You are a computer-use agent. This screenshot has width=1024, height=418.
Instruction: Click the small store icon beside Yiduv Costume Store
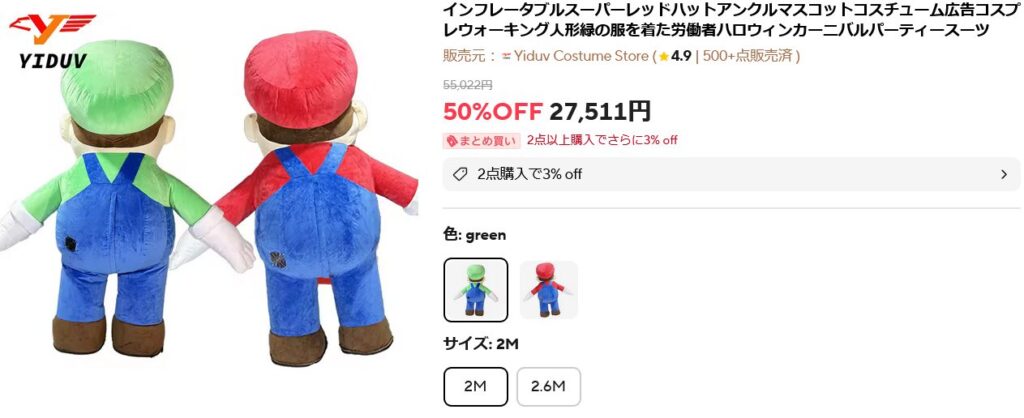(x=505, y=56)
